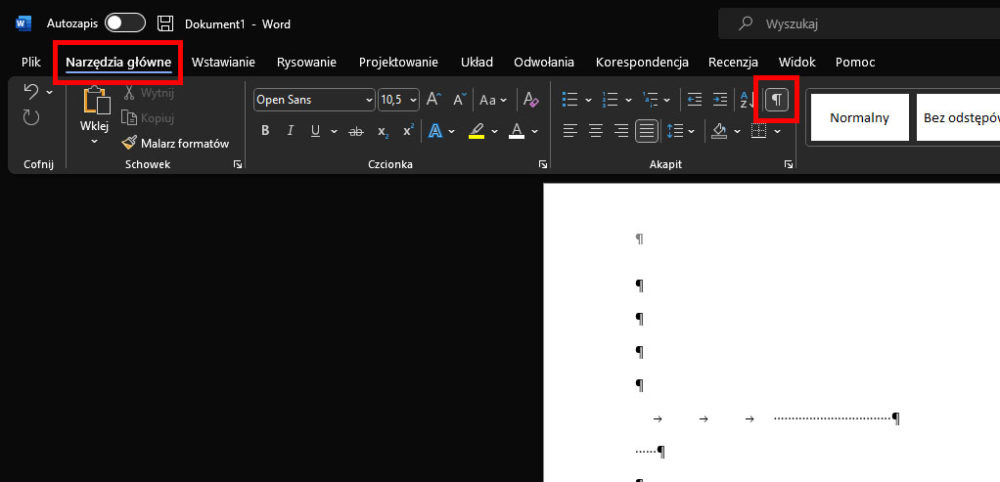Toggle superscript formatting

408,131
